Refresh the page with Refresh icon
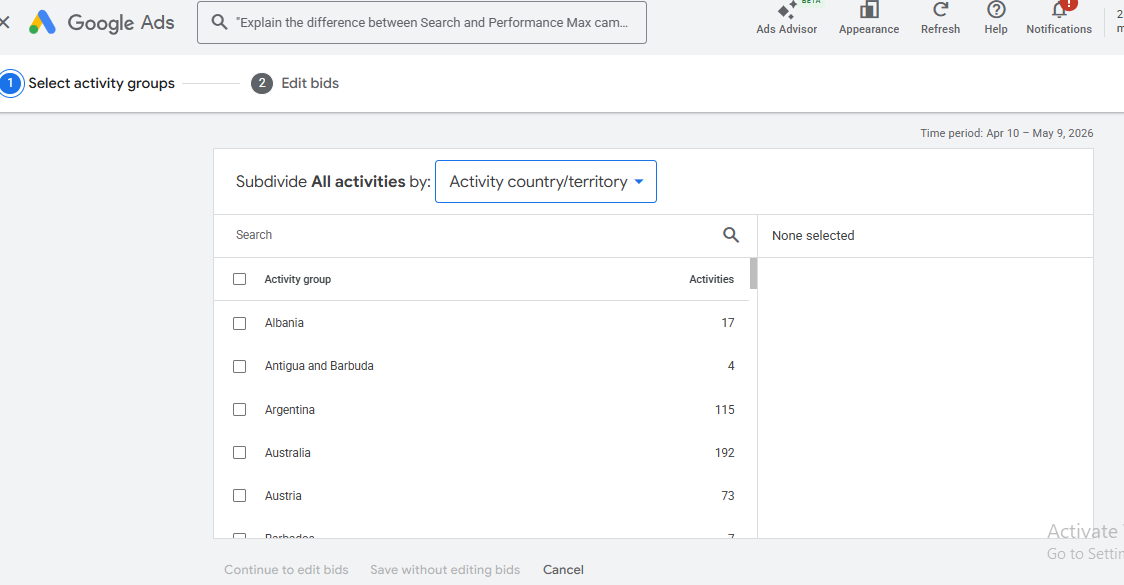This screenshot has height=585, width=1124. 940,9
